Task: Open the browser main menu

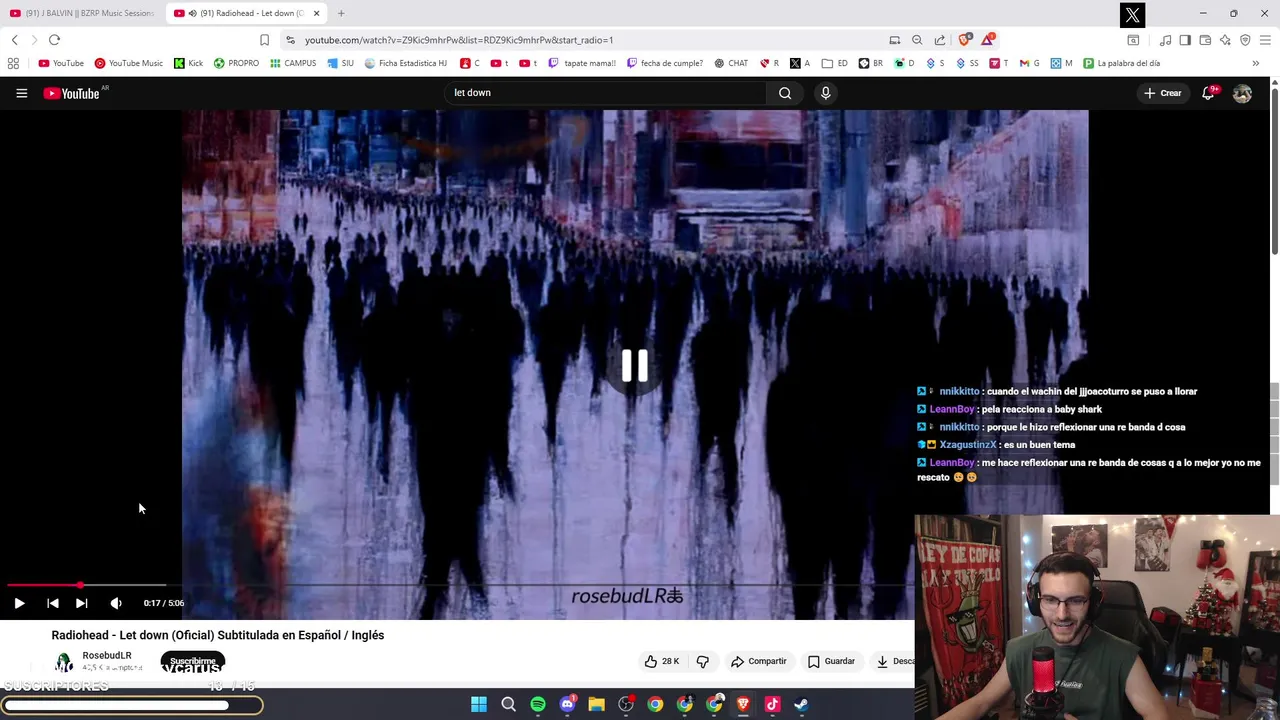Action: pyautogui.click(x=1265, y=40)
